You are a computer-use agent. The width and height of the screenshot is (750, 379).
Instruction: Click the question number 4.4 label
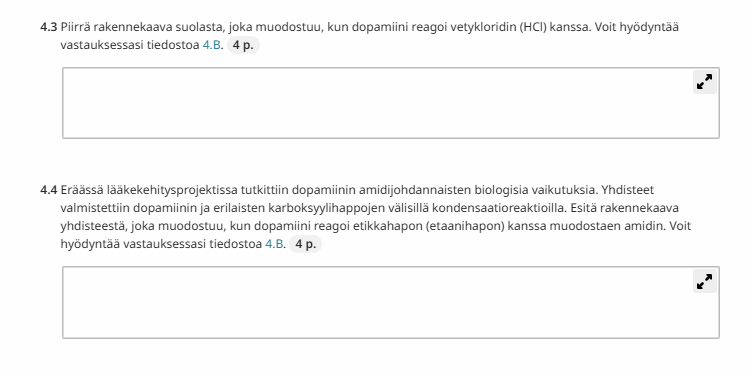[x=48, y=190]
